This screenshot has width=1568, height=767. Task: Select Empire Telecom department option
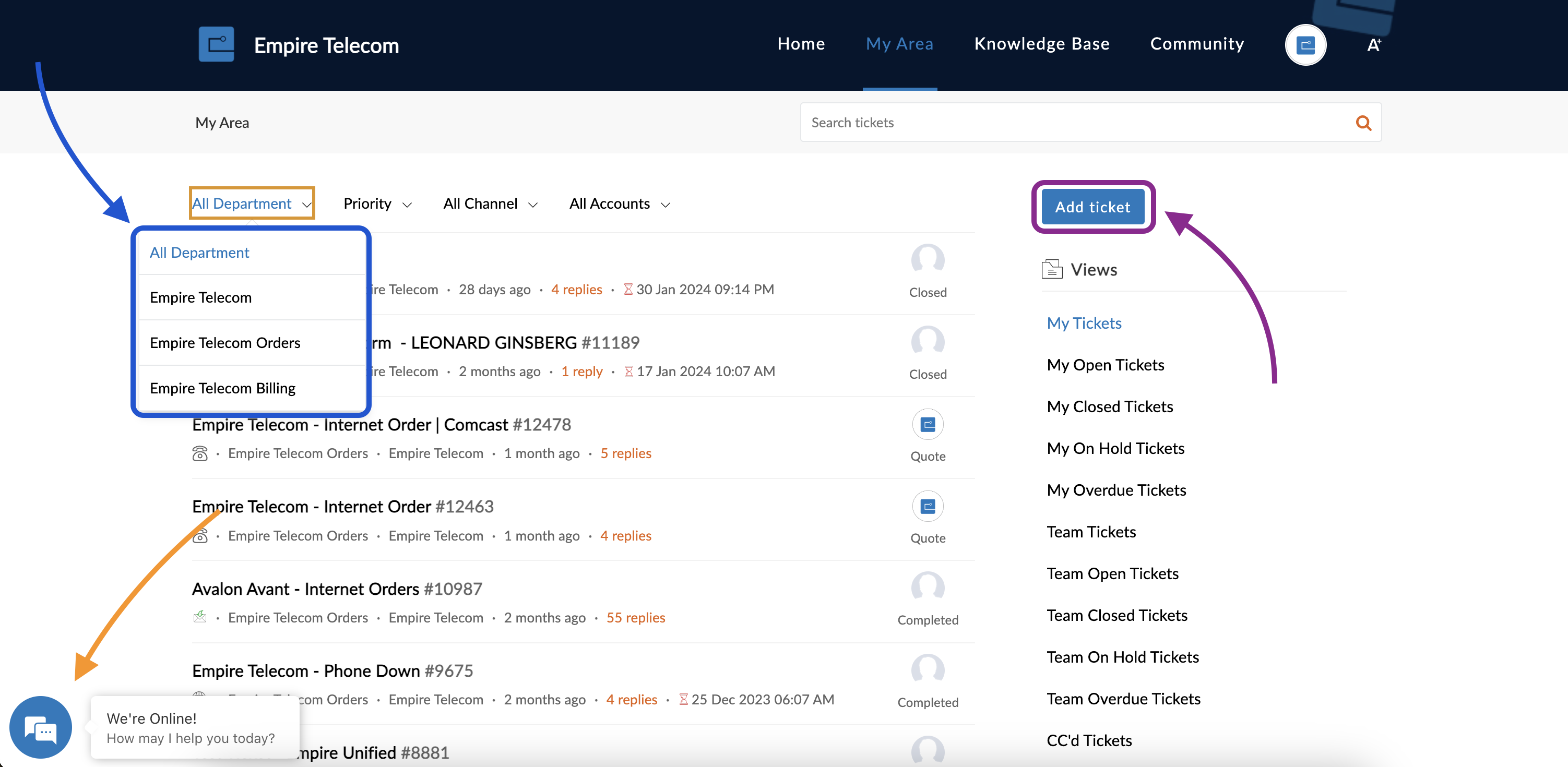pyautogui.click(x=252, y=297)
